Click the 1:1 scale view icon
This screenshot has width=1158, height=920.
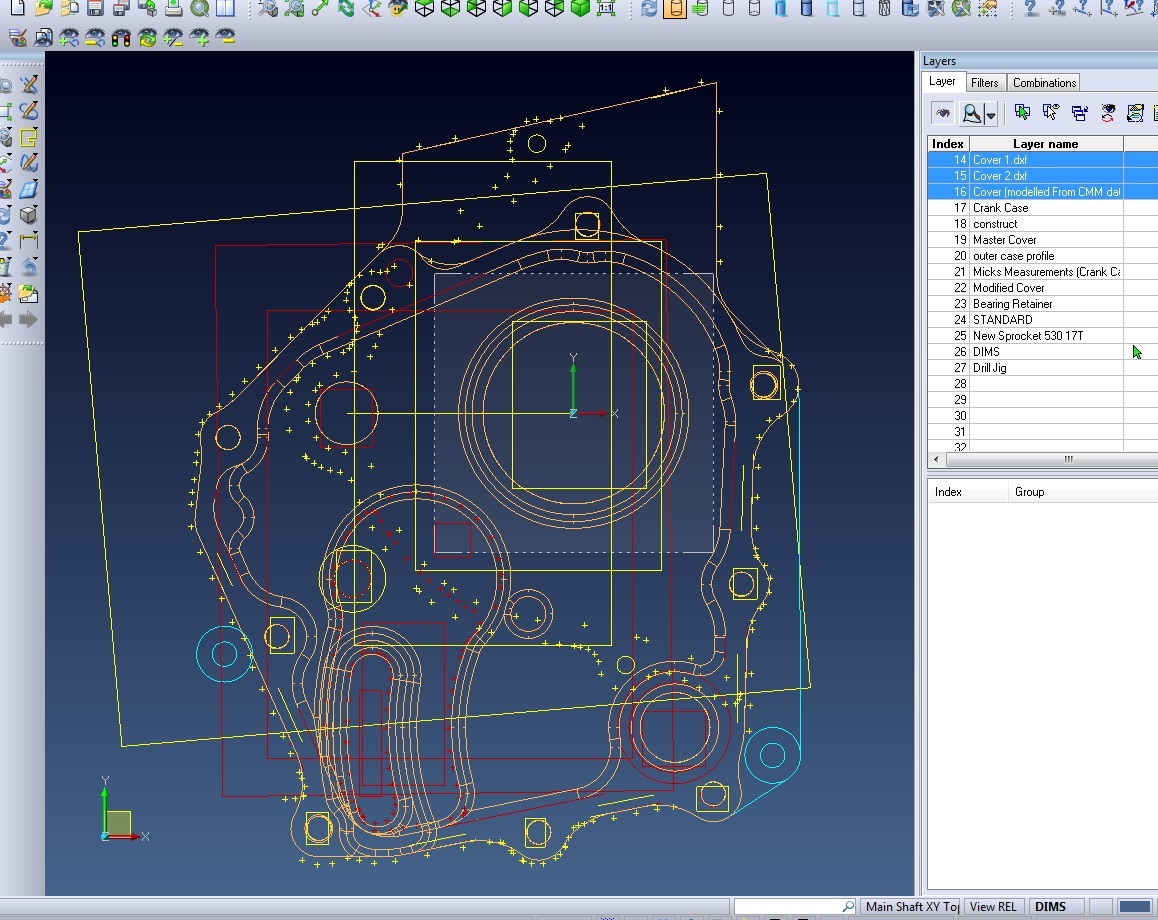(x=605, y=9)
